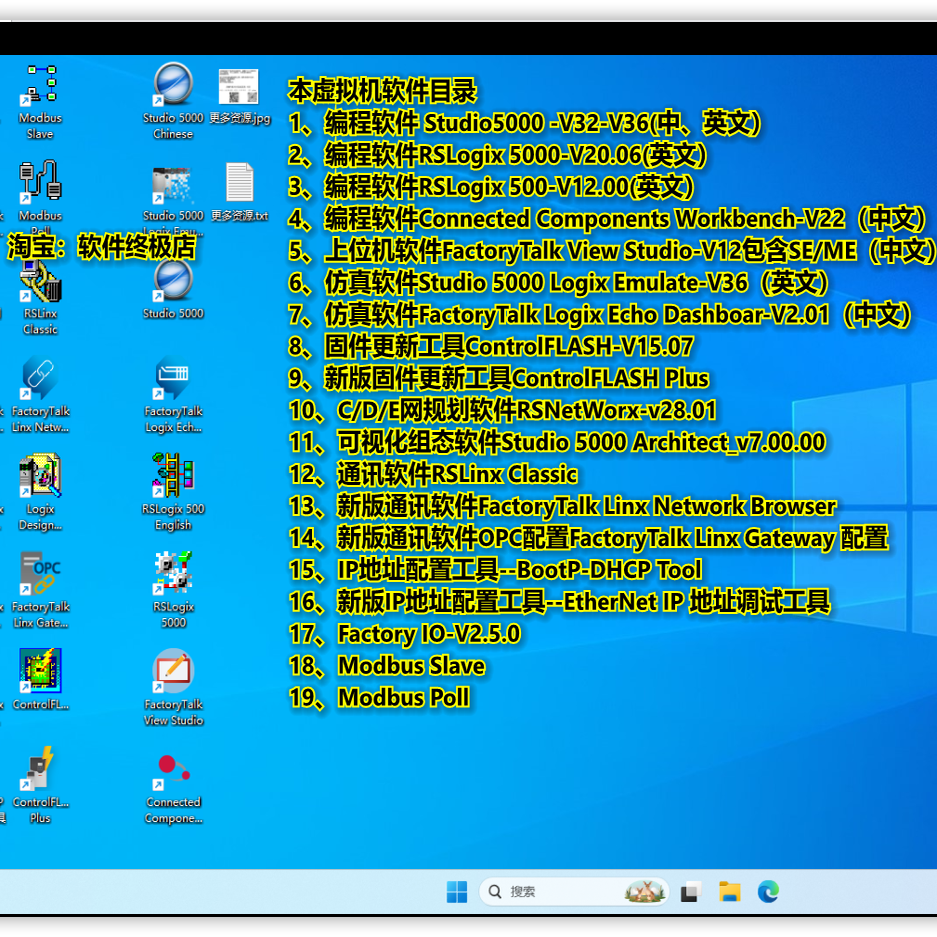Open the 更多资源.jpg image file
This screenshot has width=937, height=937.
click(x=236, y=85)
